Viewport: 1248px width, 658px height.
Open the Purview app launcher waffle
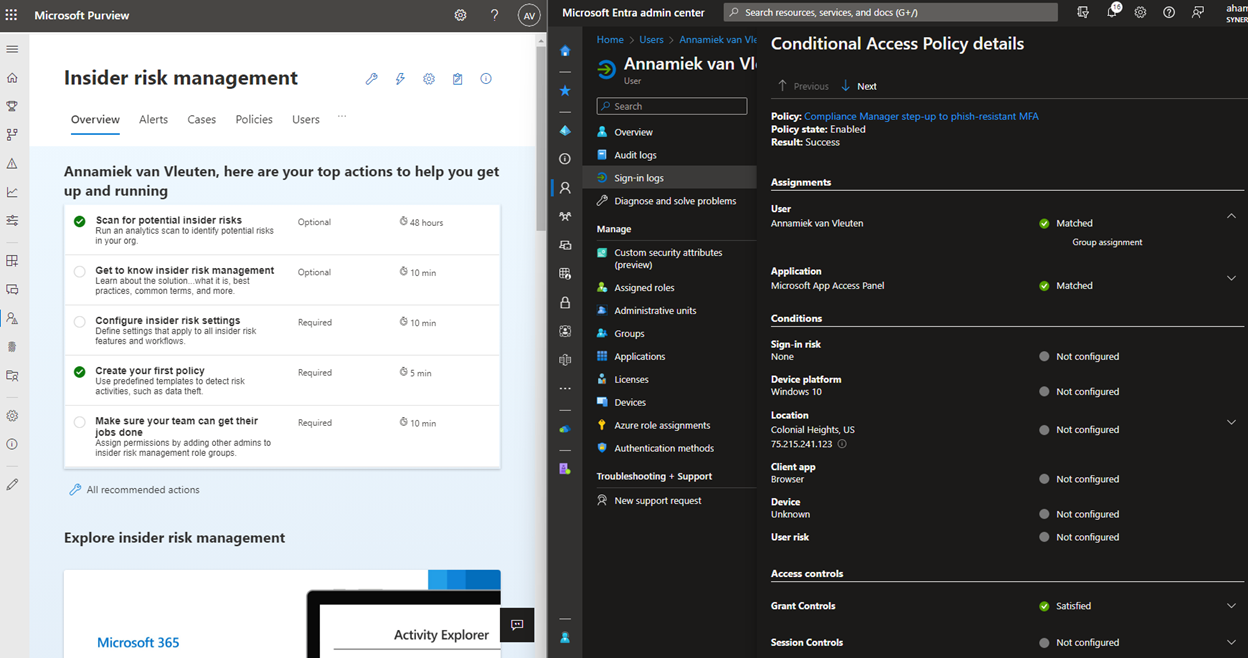point(12,15)
